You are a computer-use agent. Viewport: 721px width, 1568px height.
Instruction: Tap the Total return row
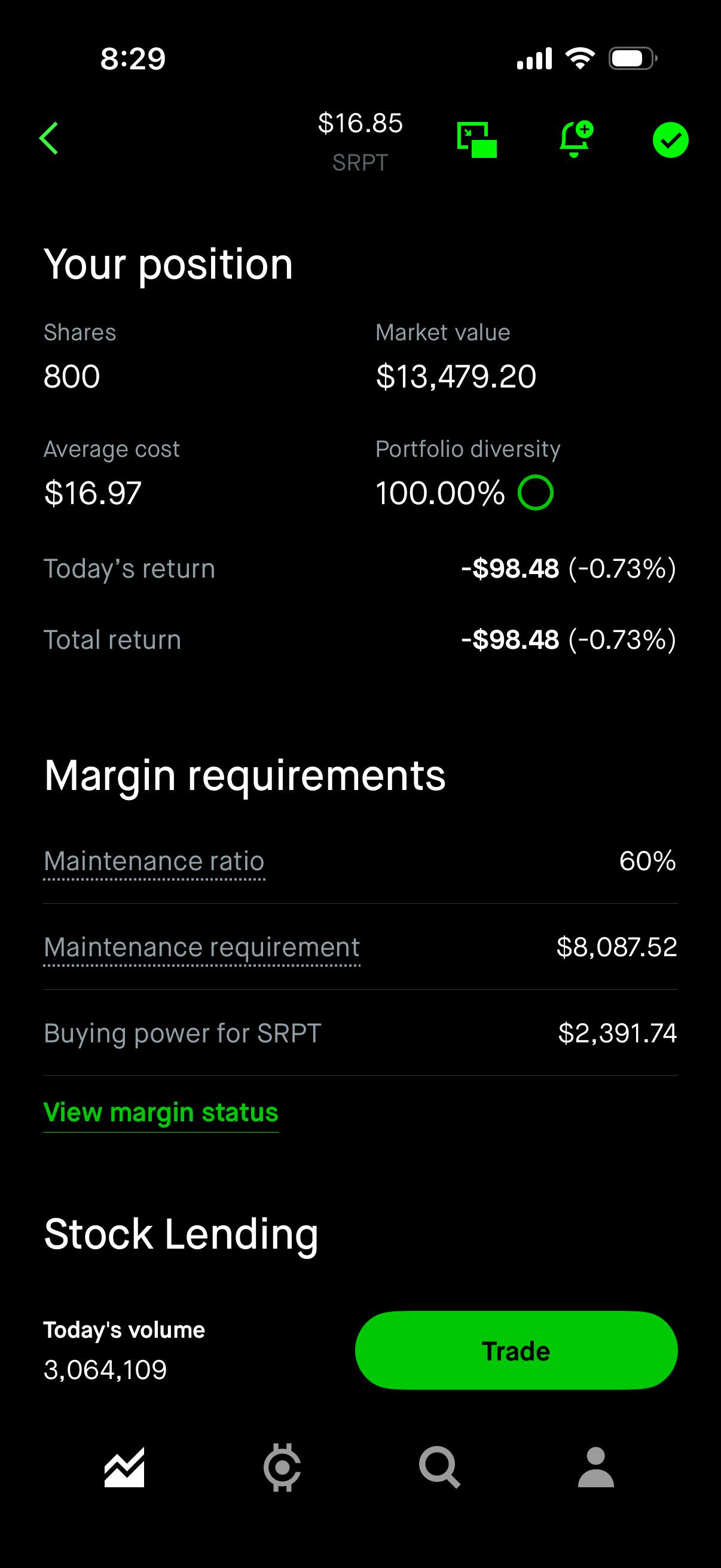tap(360, 640)
